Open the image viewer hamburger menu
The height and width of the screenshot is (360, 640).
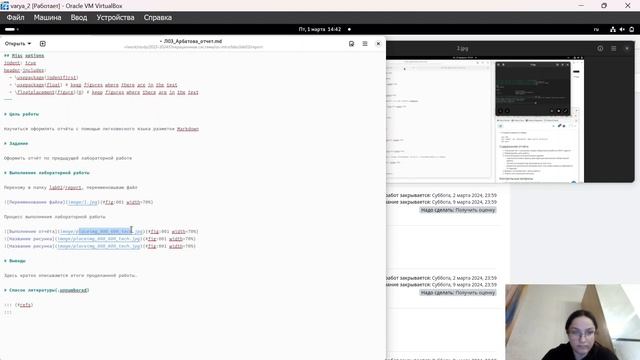[613, 48]
